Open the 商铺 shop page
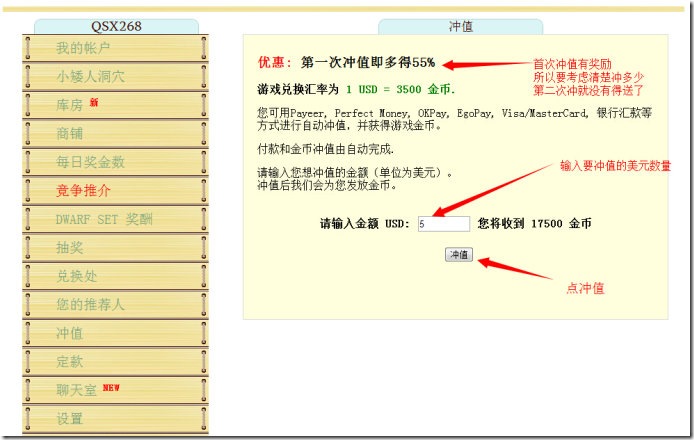Image resolution: width=694 pixels, height=440 pixels. 70,133
